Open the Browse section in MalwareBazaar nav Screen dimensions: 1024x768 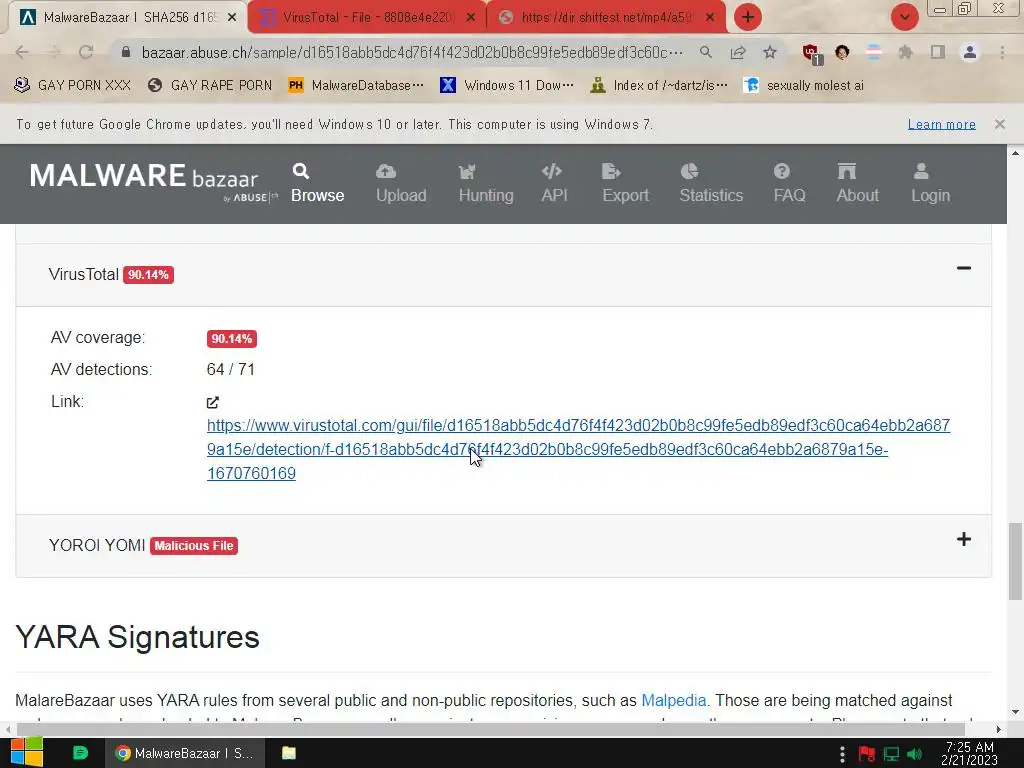click(317, 184)
